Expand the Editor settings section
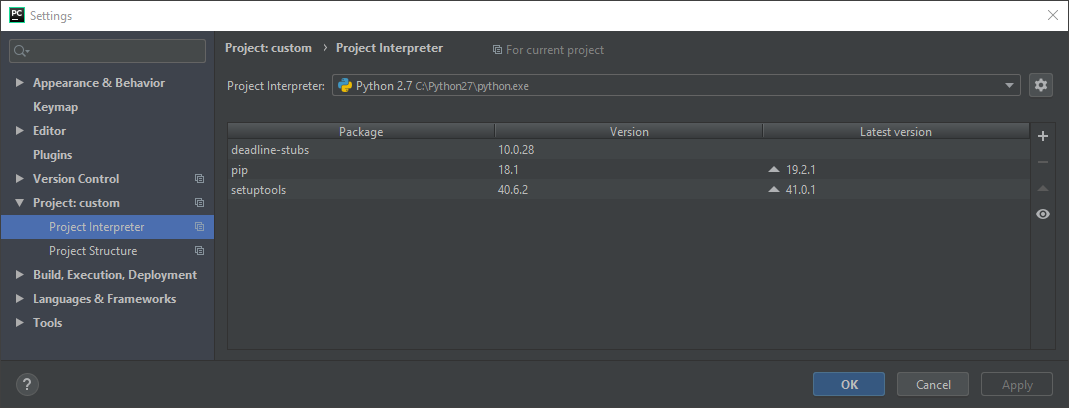1069x408 pixels. pos(20,131)
